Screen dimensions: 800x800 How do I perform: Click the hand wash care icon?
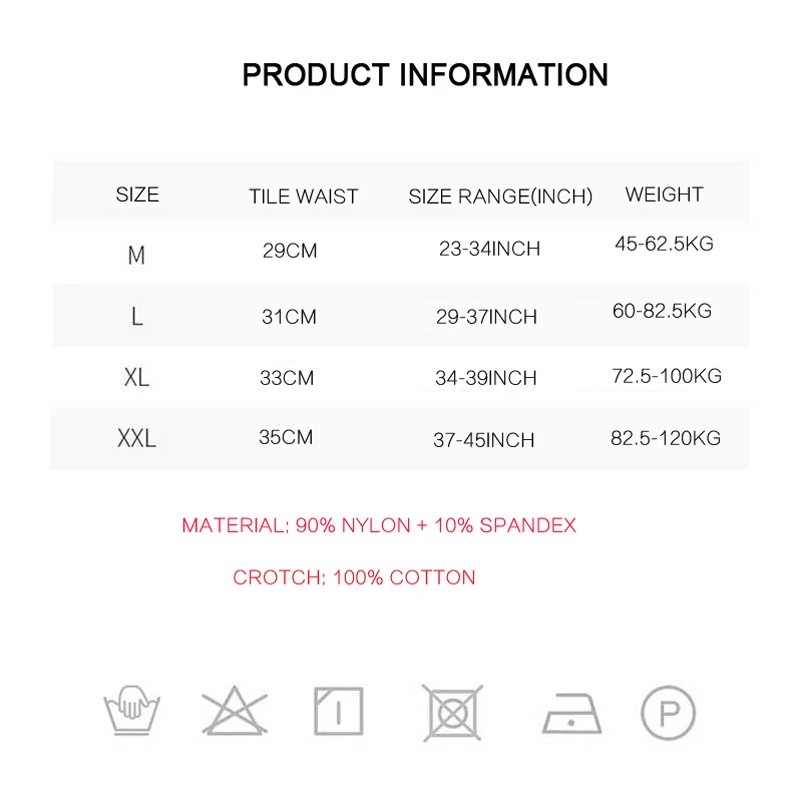point(132,711)
